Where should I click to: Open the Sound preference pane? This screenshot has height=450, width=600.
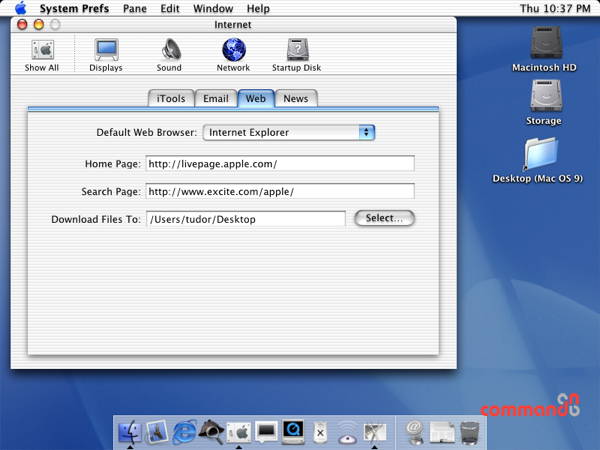169,56
